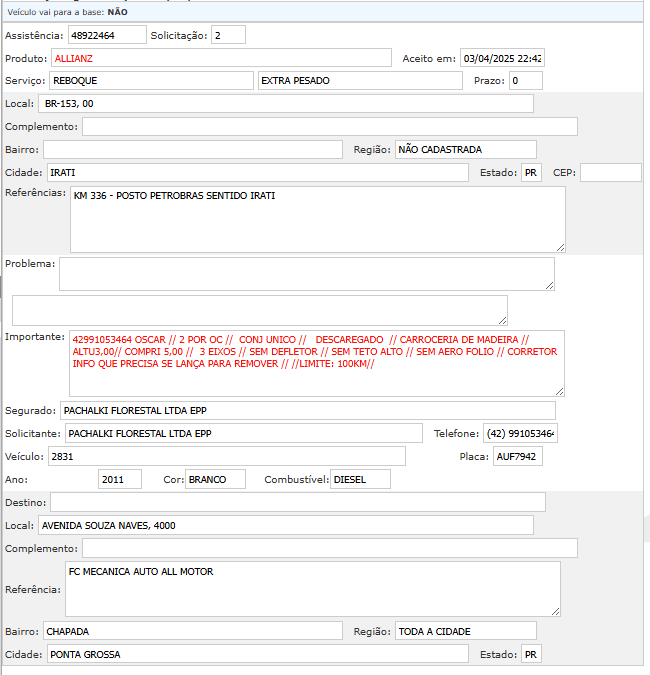
Task: Select the Região field NÃO CADASTRADA
Action: coord(466,149)
